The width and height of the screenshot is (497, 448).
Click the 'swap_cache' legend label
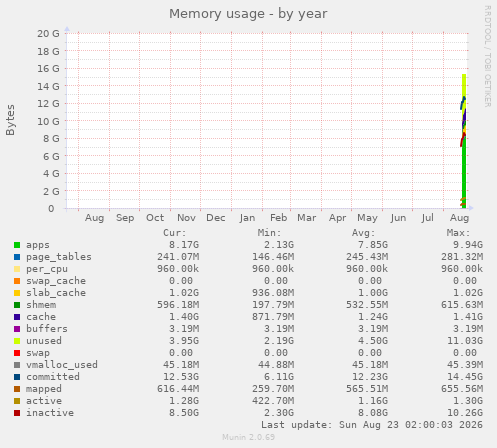click(56, 281)
